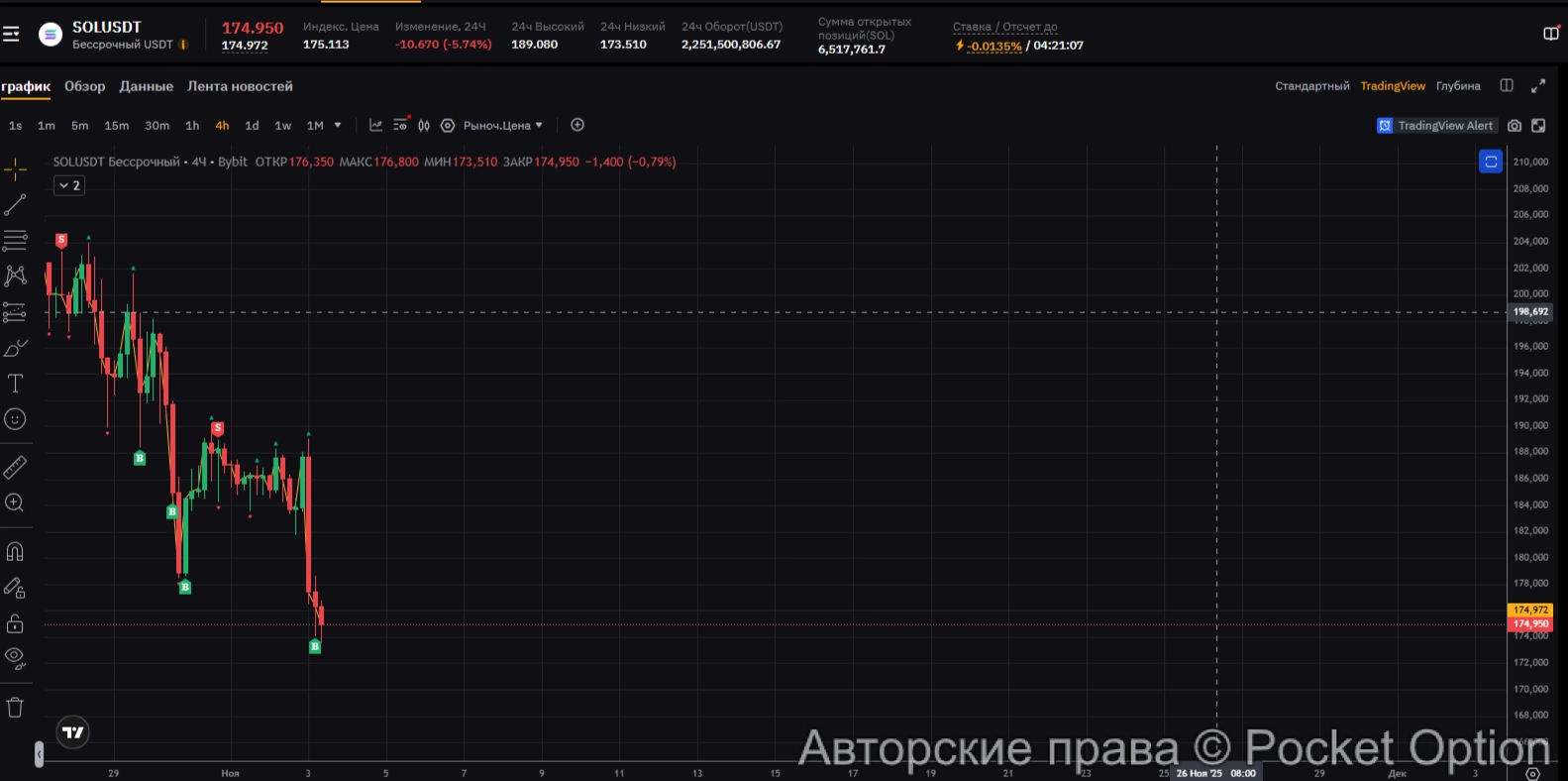
Task: Expand the collapsed indicators legend showing 2
Action: click(x=68, y=185)
